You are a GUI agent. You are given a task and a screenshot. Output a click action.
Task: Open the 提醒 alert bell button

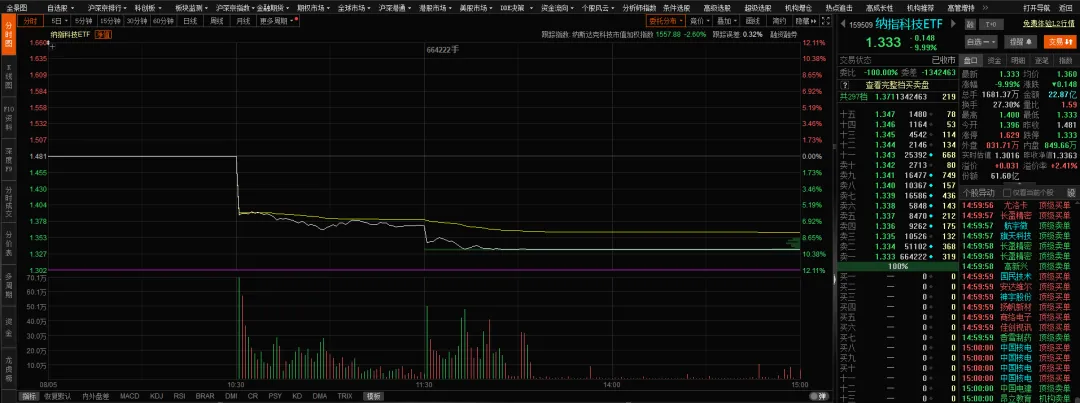[1023, 43]
